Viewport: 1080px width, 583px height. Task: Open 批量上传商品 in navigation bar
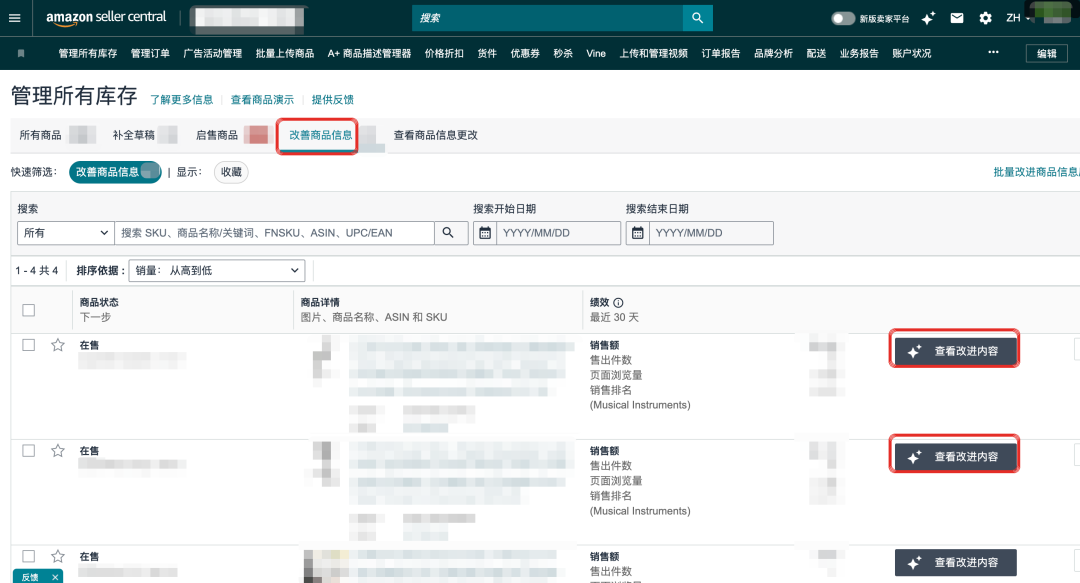pos(284,54)
